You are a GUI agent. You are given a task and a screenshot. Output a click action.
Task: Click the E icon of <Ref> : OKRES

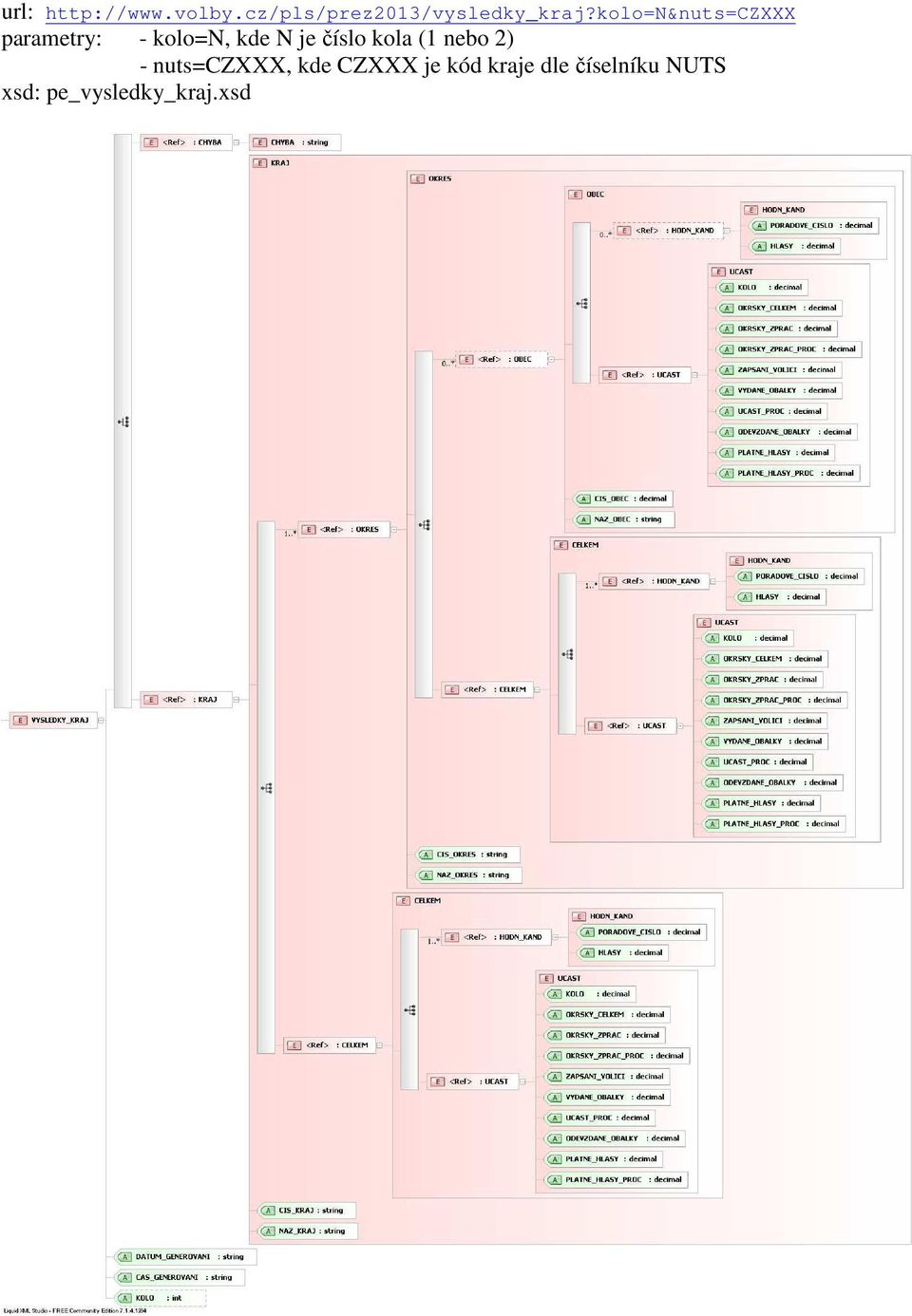click(x=309, y=530)
